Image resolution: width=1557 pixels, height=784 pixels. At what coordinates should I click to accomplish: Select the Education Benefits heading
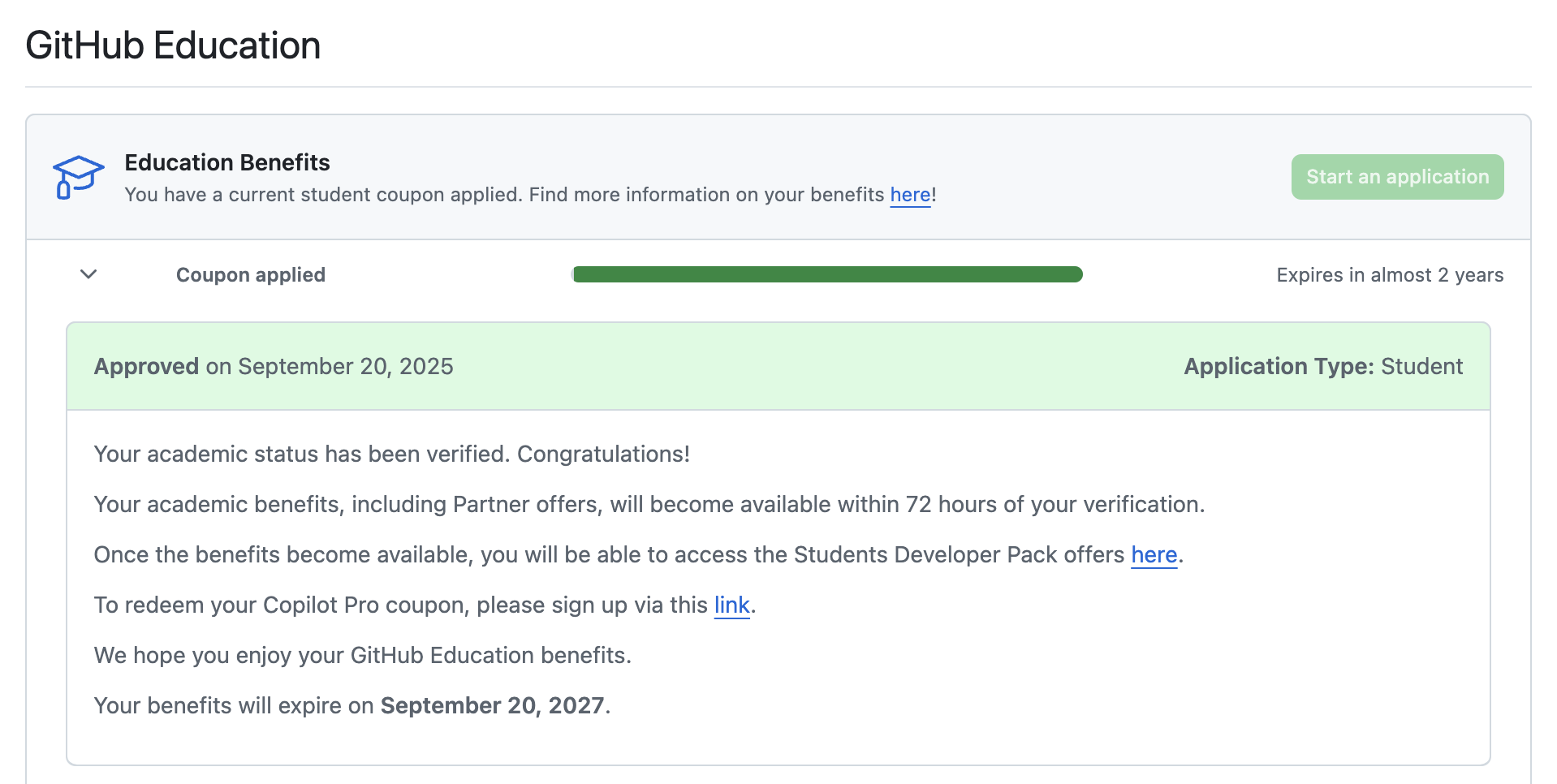point(227,162)
